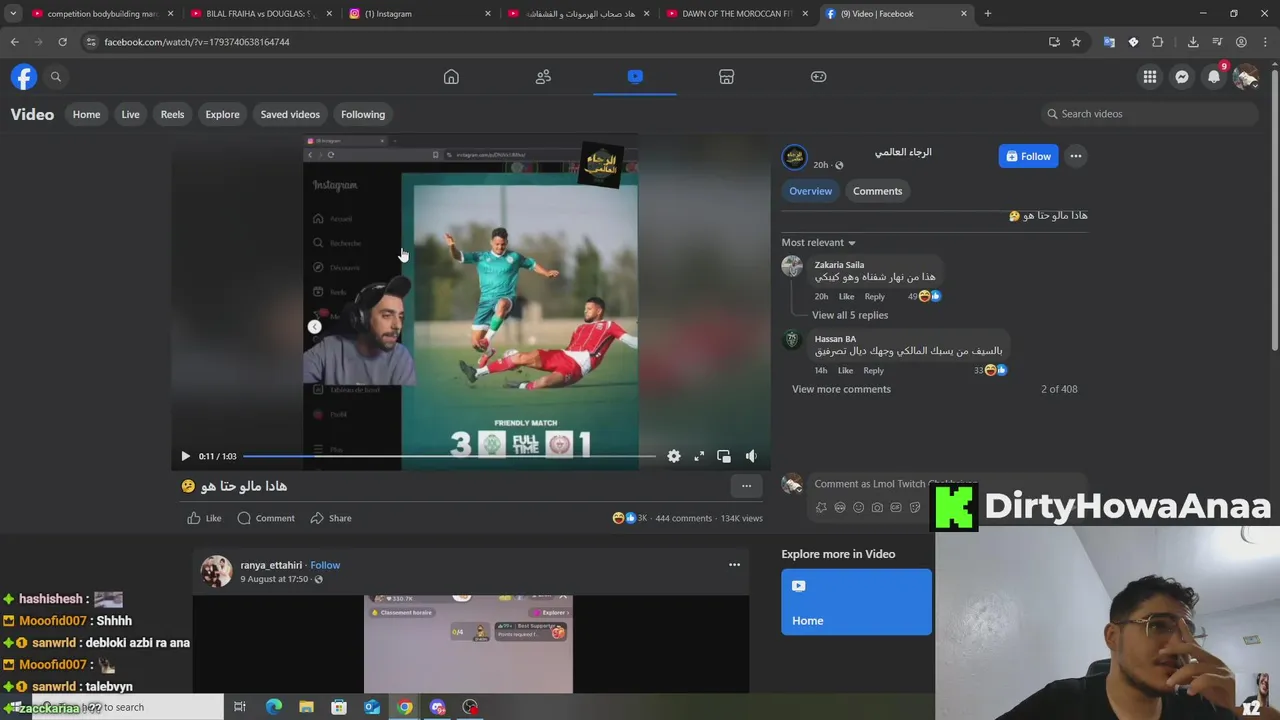Open Saved videos tab

click(x=290, y=114)
